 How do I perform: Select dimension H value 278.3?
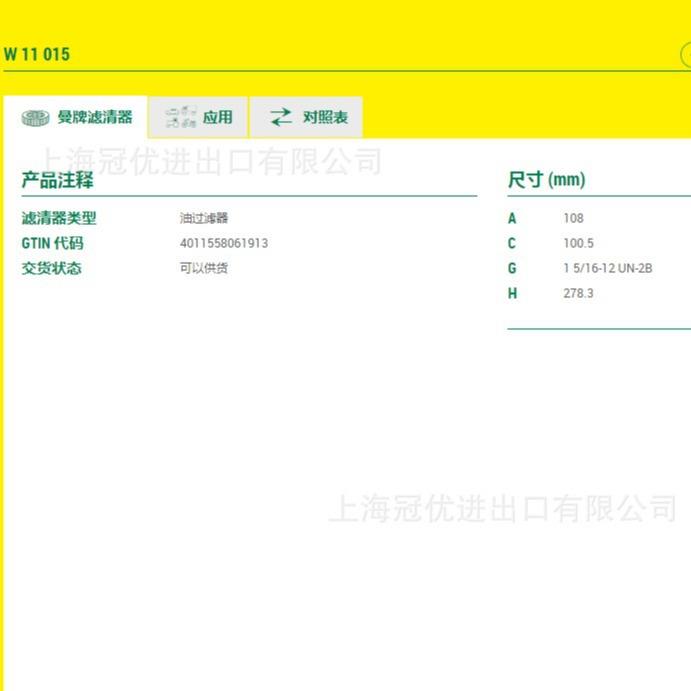(578, 293)
